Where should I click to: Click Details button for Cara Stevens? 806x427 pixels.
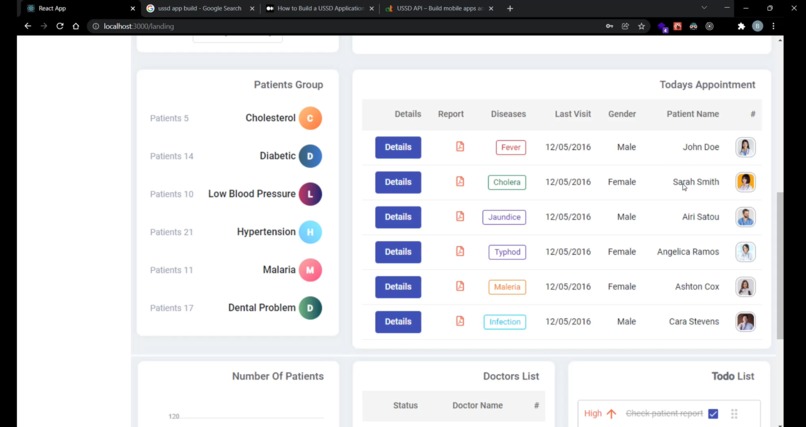pos(398,322)
